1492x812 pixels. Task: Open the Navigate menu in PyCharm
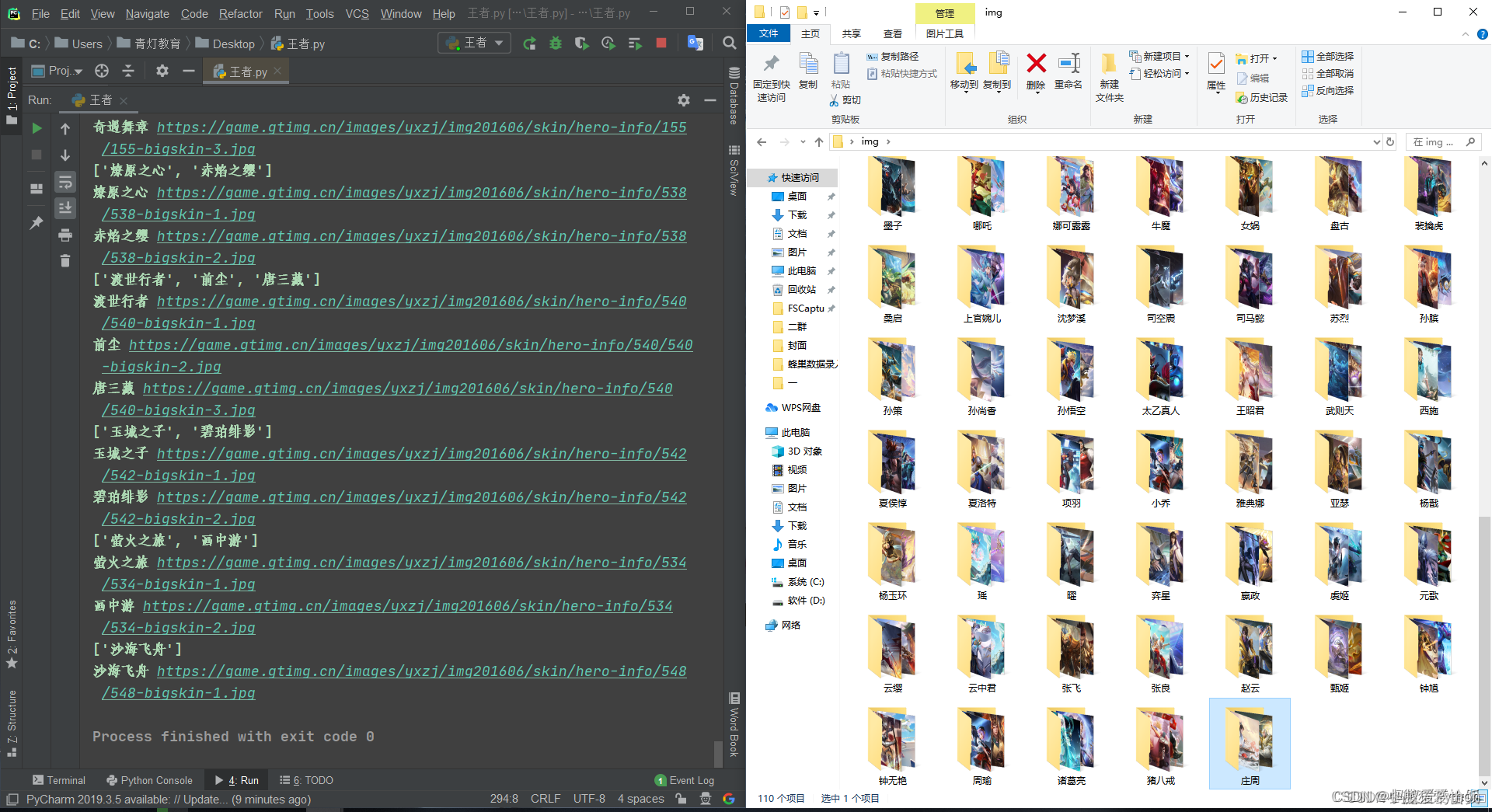coord(147,13)
